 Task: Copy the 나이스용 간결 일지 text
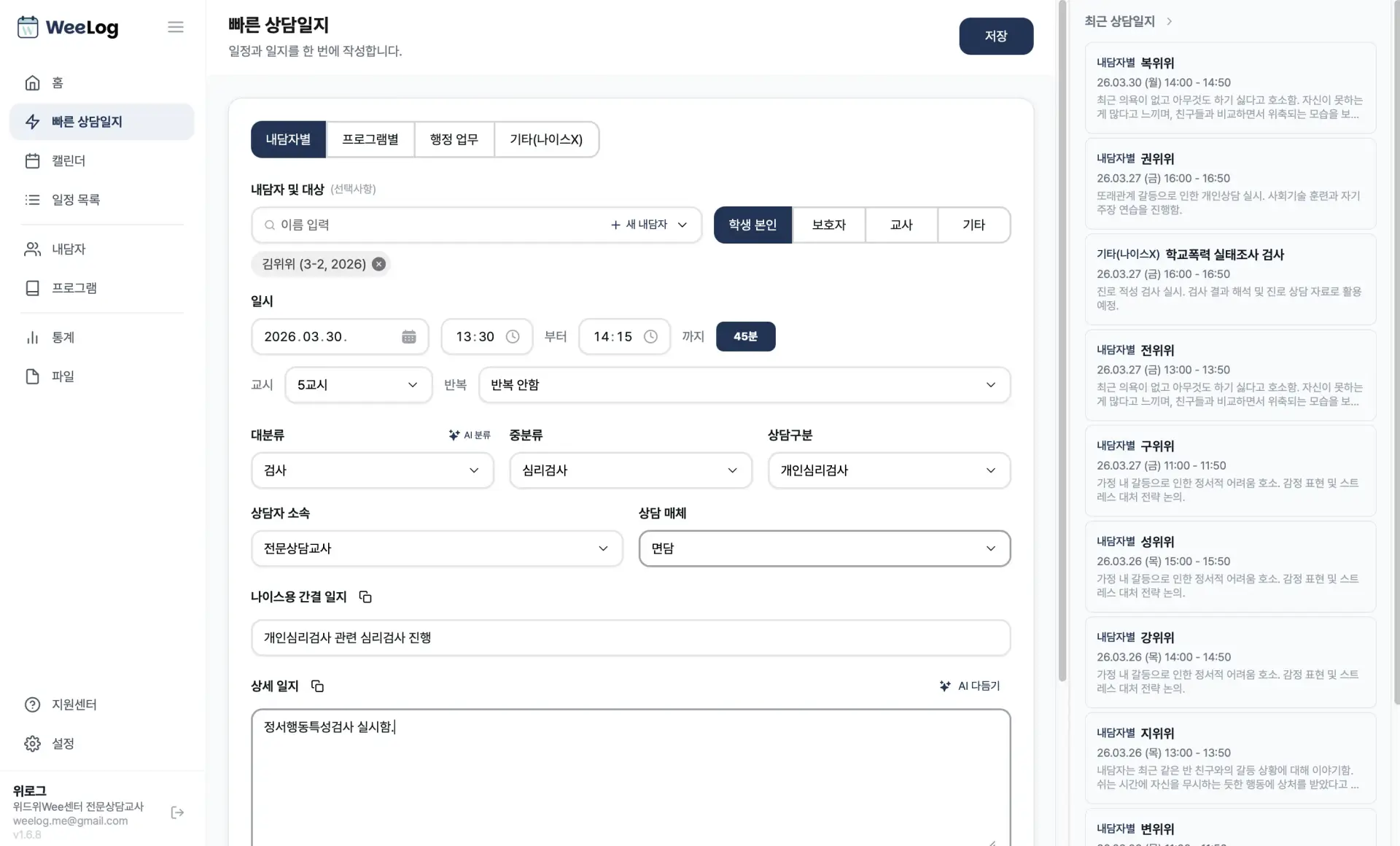(365, 597)
